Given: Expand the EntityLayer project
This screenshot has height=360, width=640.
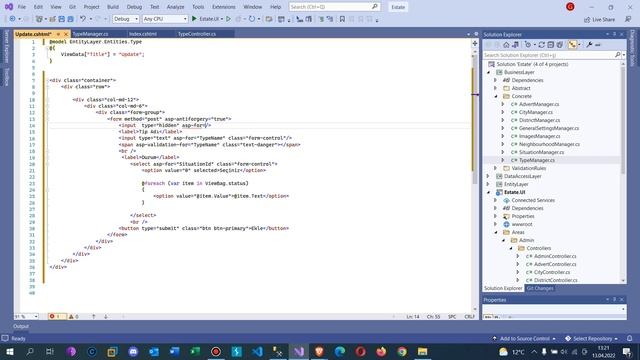Looking at the screenshot, I should click(x=489, y=184).
